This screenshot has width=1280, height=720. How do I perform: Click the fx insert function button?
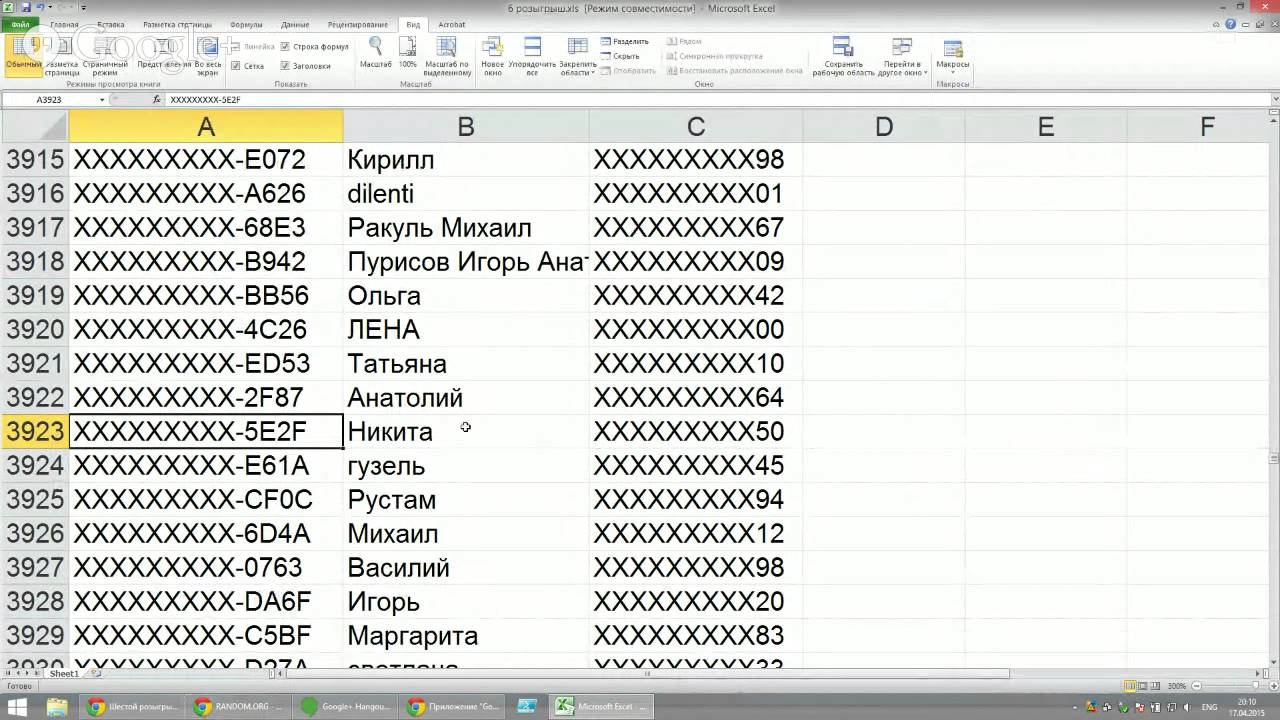(156, 100)
